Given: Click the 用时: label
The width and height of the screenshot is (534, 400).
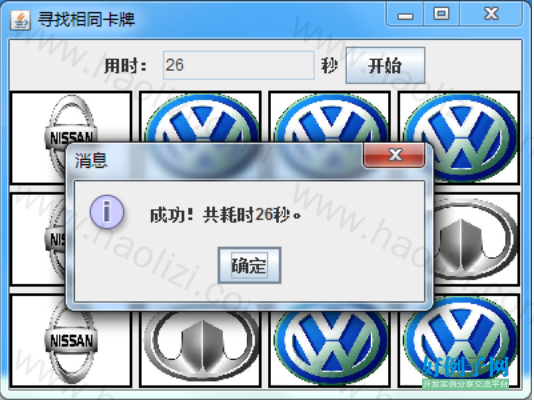Looking at the screenshot, I should pyautogui.click(x=126, y=65).
